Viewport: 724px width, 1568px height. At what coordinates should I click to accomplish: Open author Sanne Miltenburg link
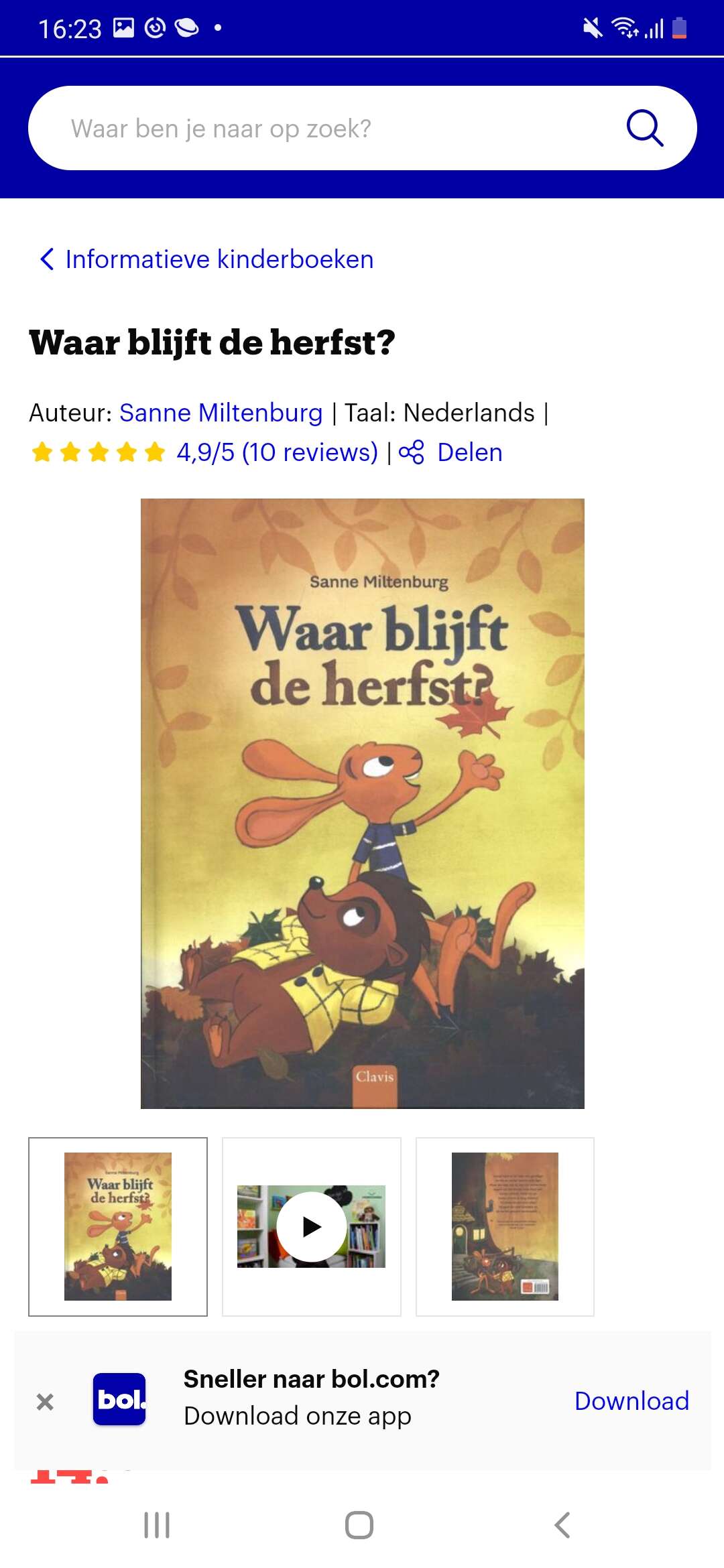[221, 413]
